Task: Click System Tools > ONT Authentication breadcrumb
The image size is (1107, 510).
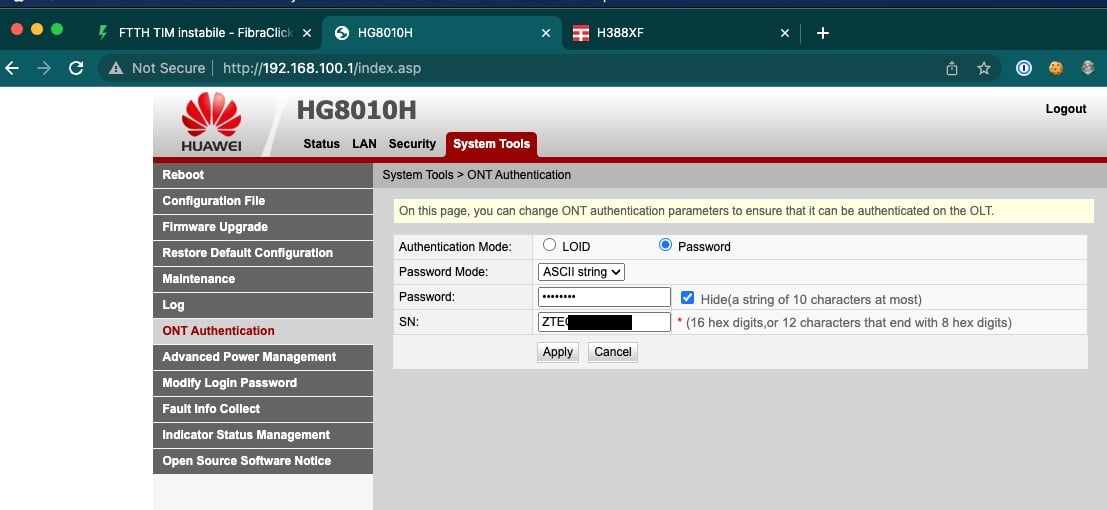Action: click(x=477, y=174)
